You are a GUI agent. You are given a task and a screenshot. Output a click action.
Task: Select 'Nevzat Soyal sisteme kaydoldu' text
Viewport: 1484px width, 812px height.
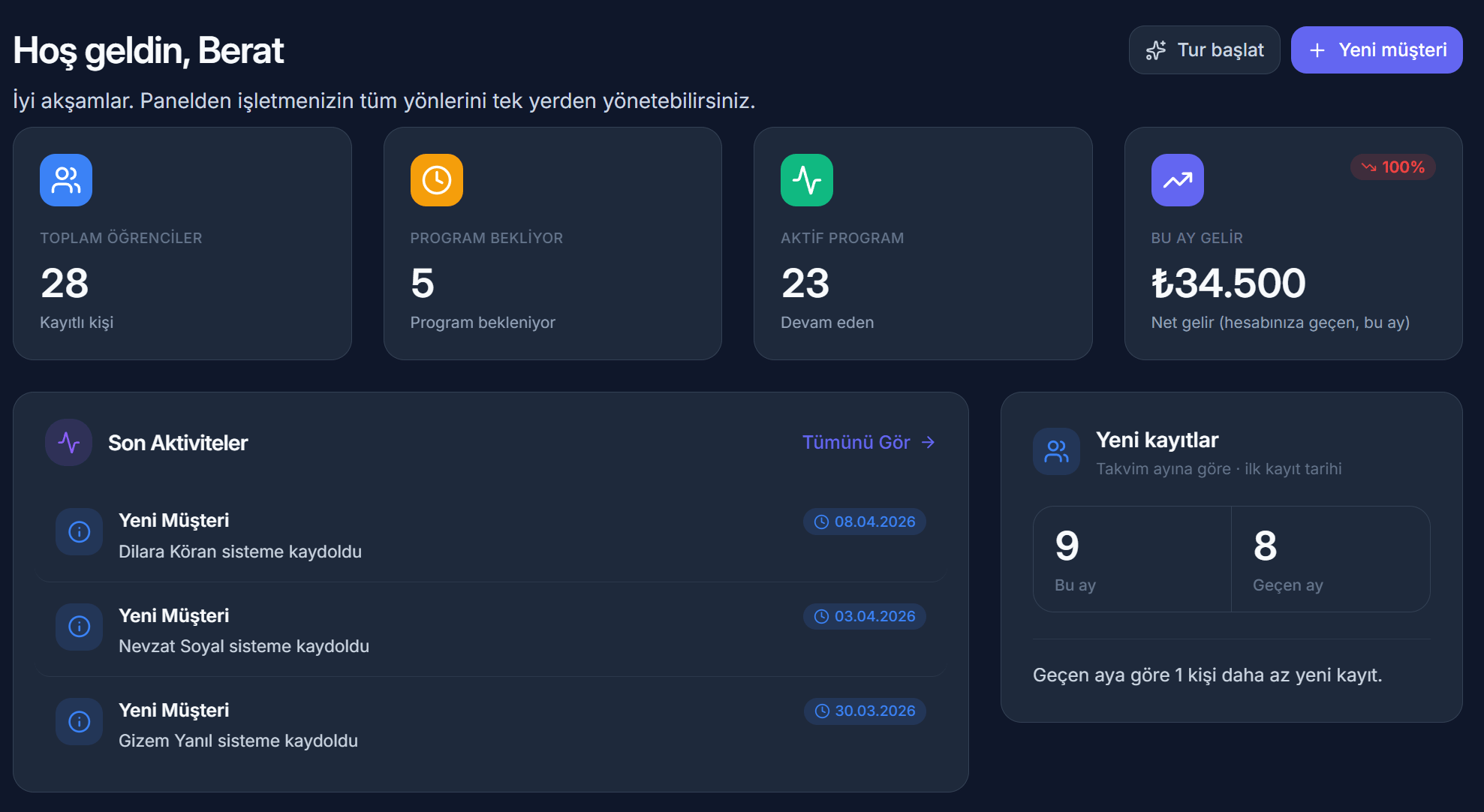tap(244, 646)
